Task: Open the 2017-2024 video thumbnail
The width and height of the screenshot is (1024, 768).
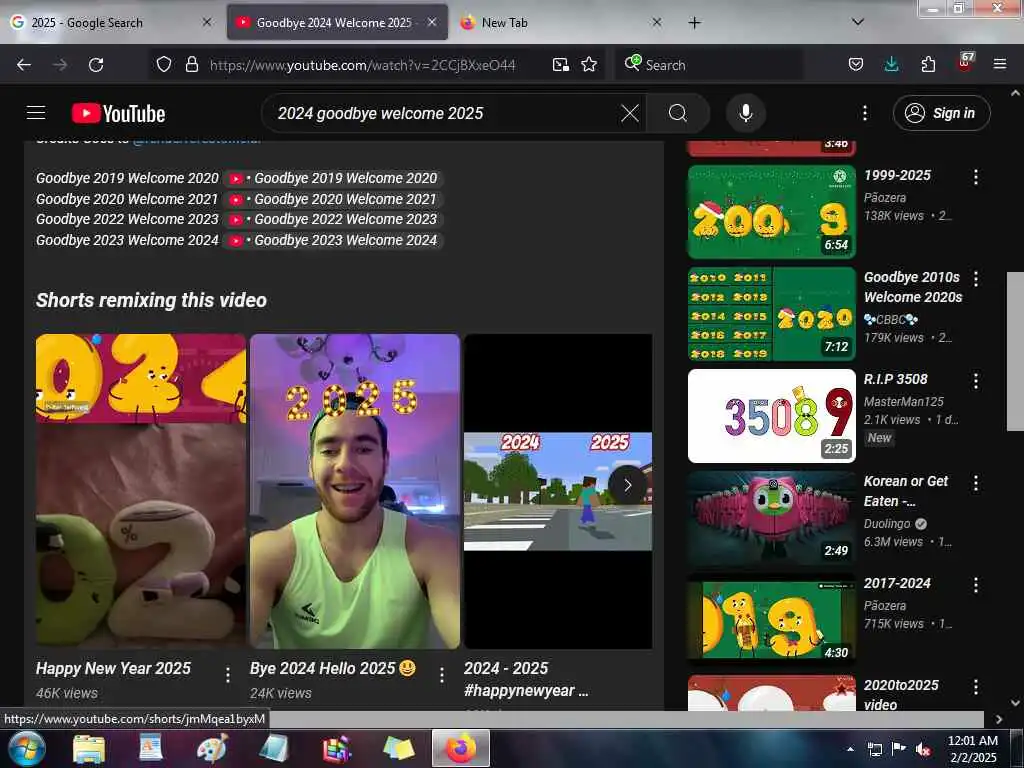Action: 771,620
